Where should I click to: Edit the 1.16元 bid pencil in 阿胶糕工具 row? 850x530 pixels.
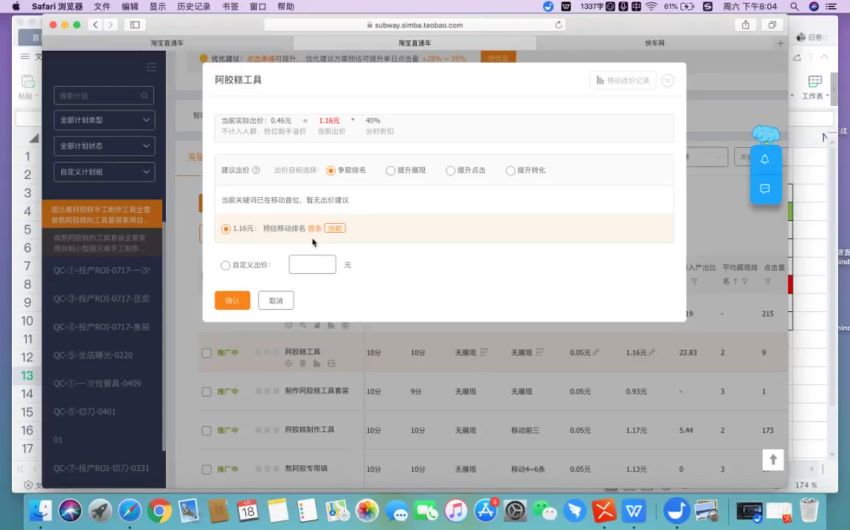click(x=652, y=352)
